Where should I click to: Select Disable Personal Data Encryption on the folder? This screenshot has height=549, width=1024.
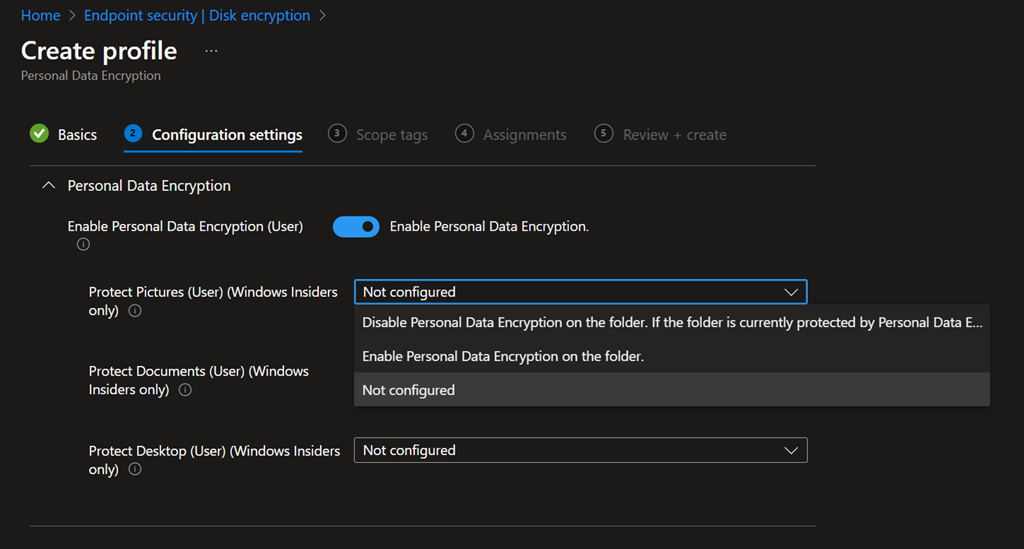tap(672, 323)
